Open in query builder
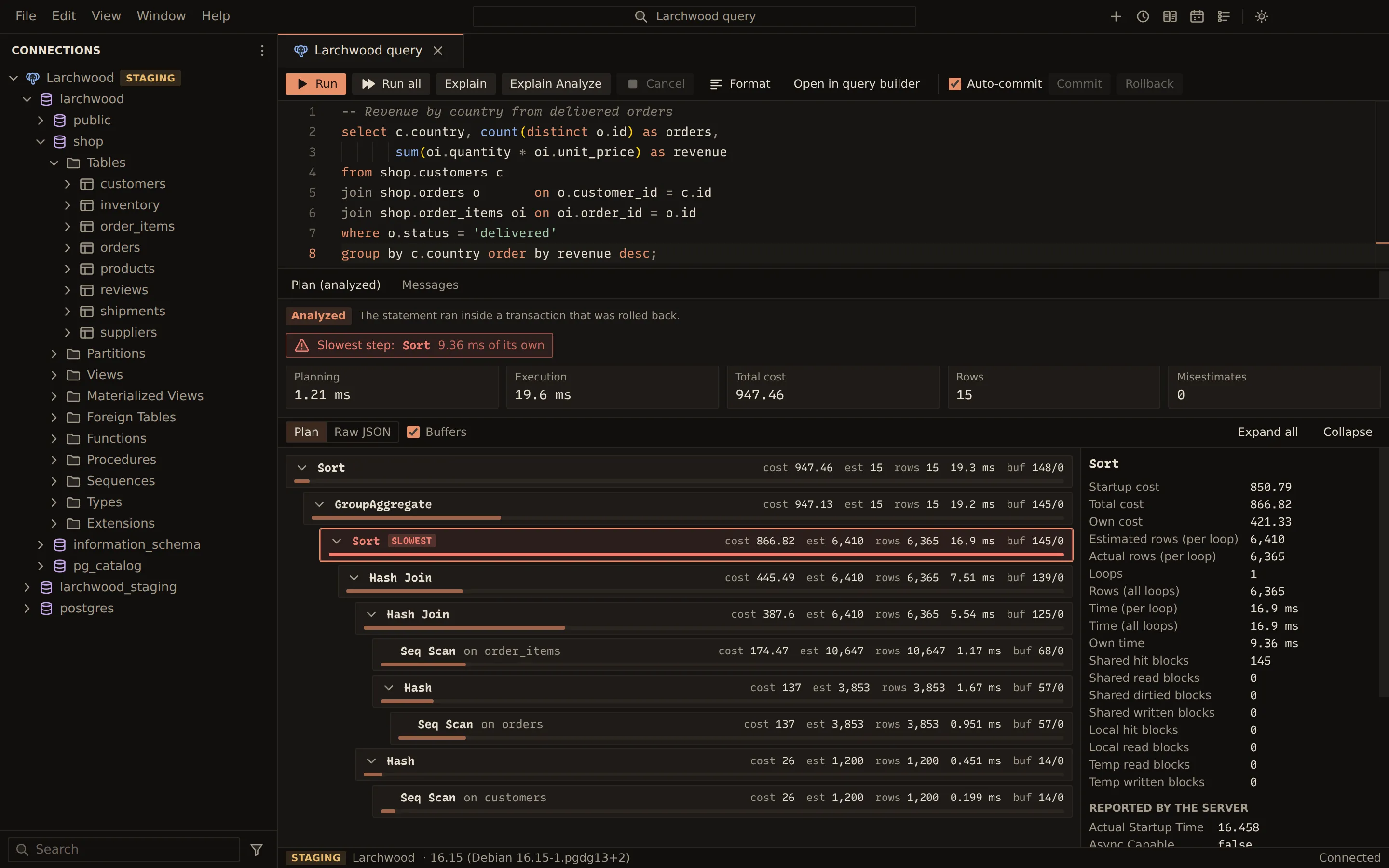 coord(857,84)
